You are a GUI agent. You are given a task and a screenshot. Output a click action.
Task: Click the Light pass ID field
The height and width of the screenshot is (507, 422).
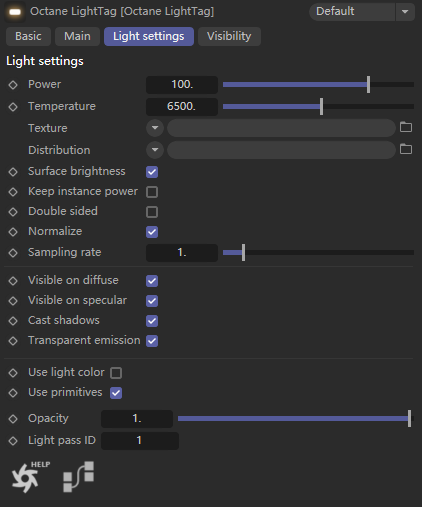(x=140, y=441)
